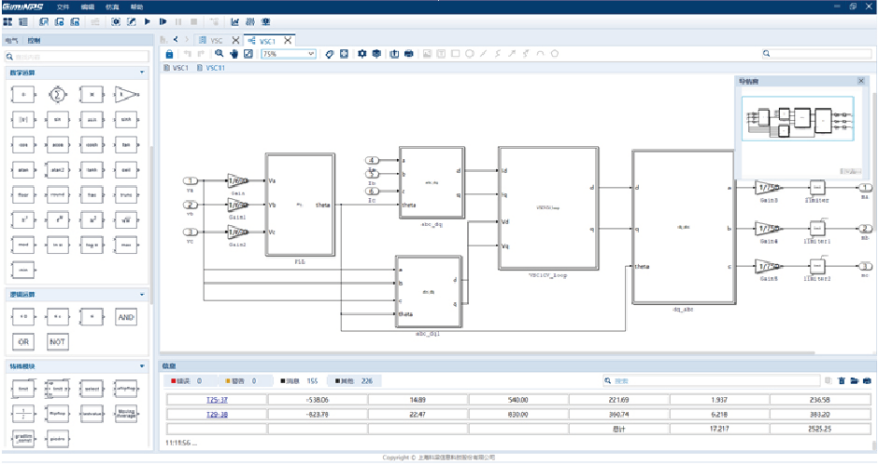The image size is (878, 464).
Task: Click the magnifier zoom tool icon
Action: pyautogui.click(x=219, y=54)
